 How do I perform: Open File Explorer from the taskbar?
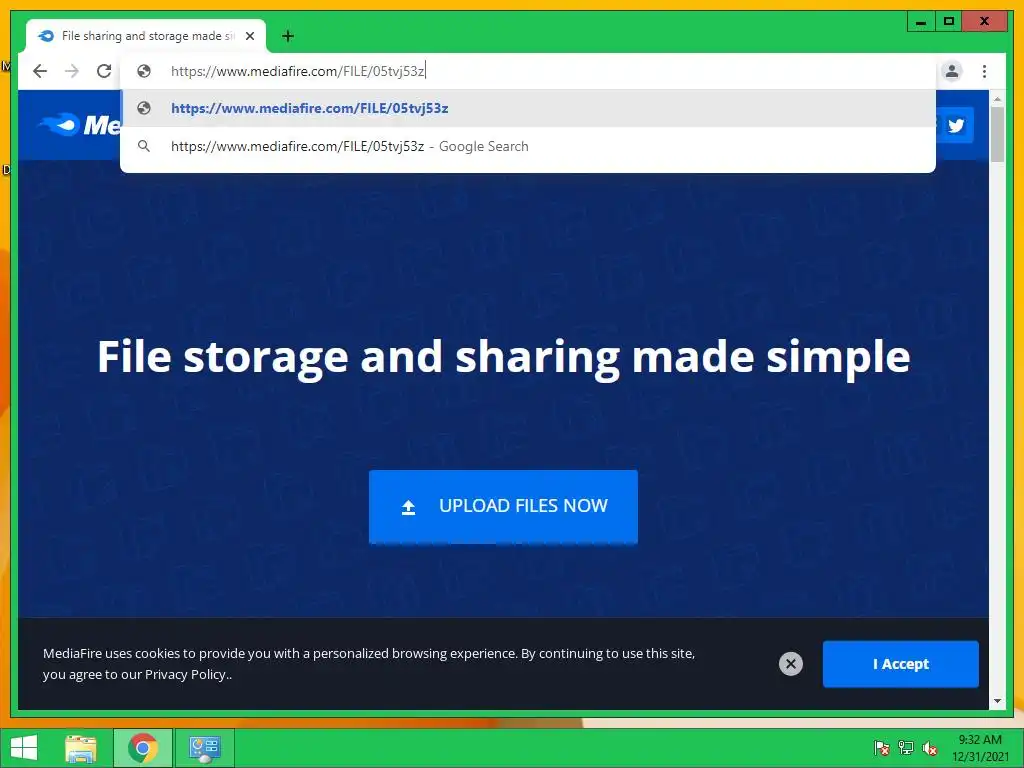pos(80,748)
